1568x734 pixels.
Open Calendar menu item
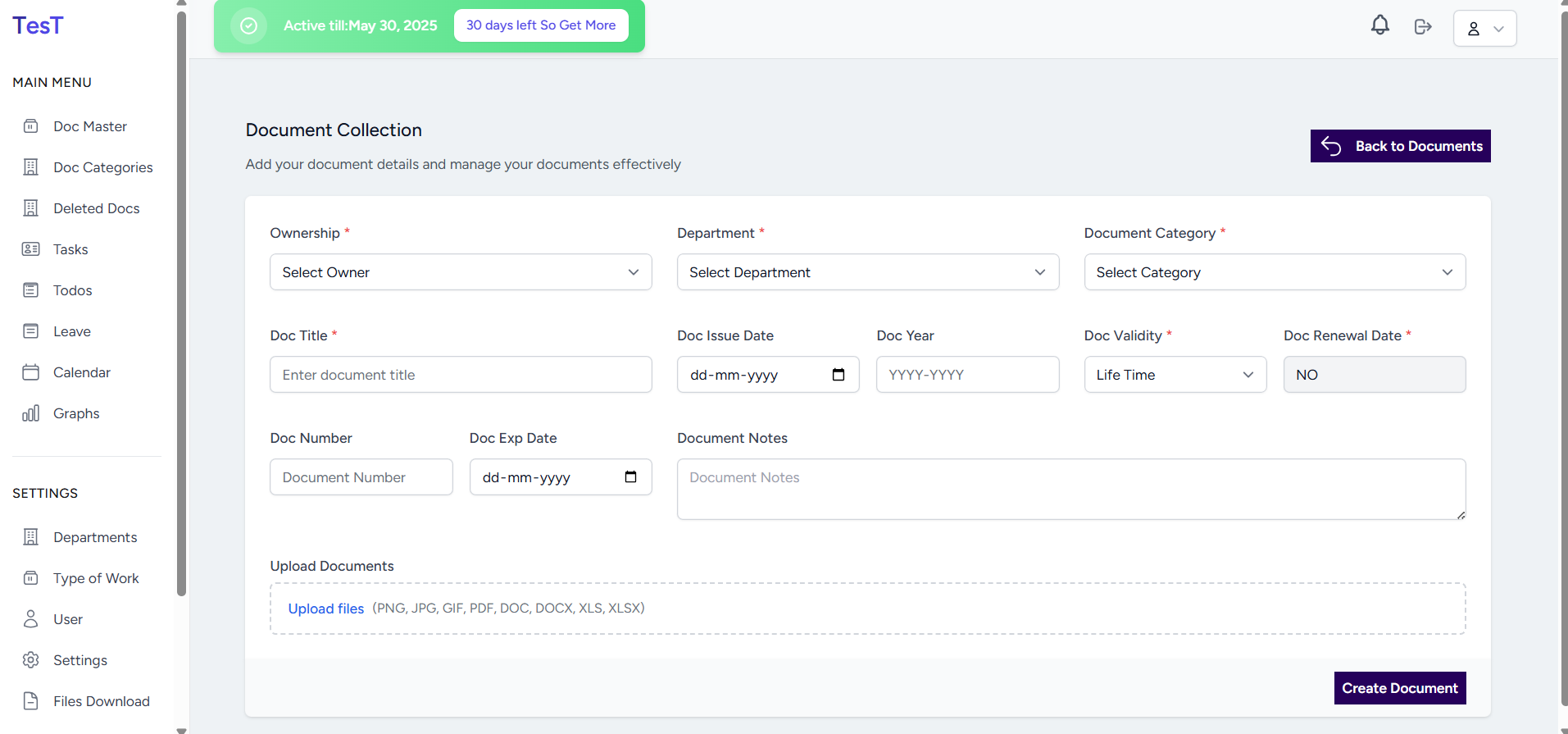click(82, 372)
